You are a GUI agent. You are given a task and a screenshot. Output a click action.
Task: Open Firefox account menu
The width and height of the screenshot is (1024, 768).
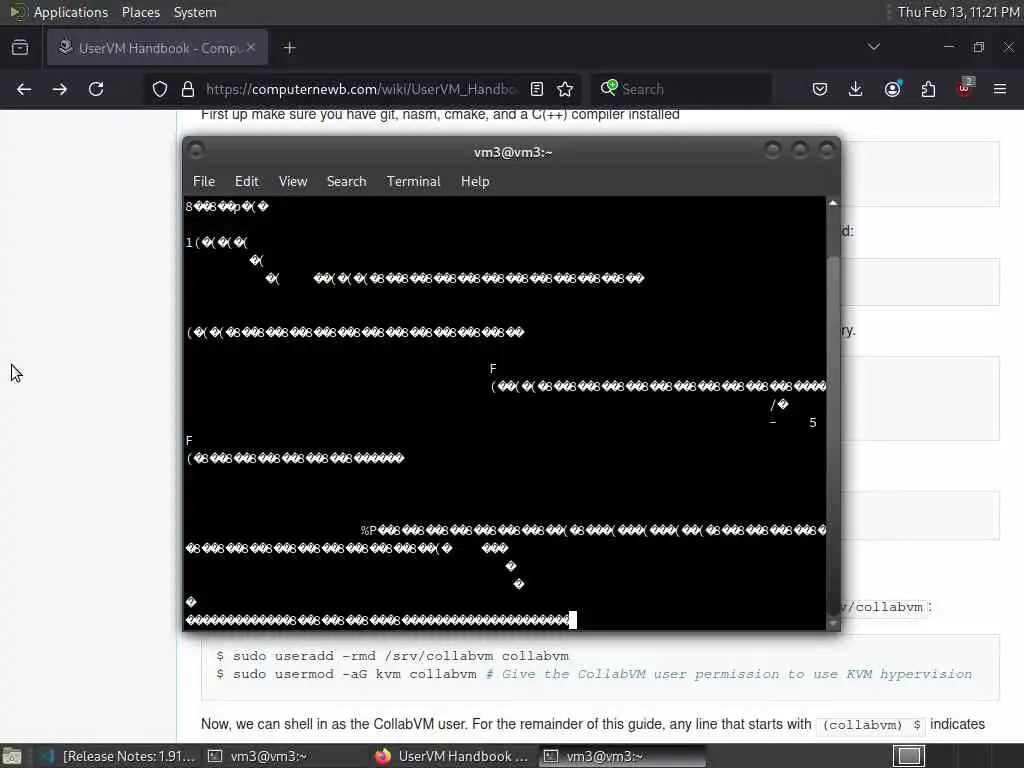[892, 89]
